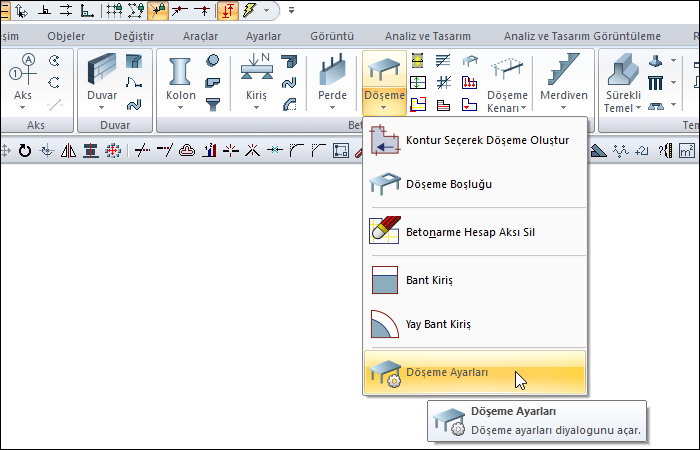Select the curved beam icon beside Kiriş
This screenshot has width=700, height=450.
click(x=289, y=83)
